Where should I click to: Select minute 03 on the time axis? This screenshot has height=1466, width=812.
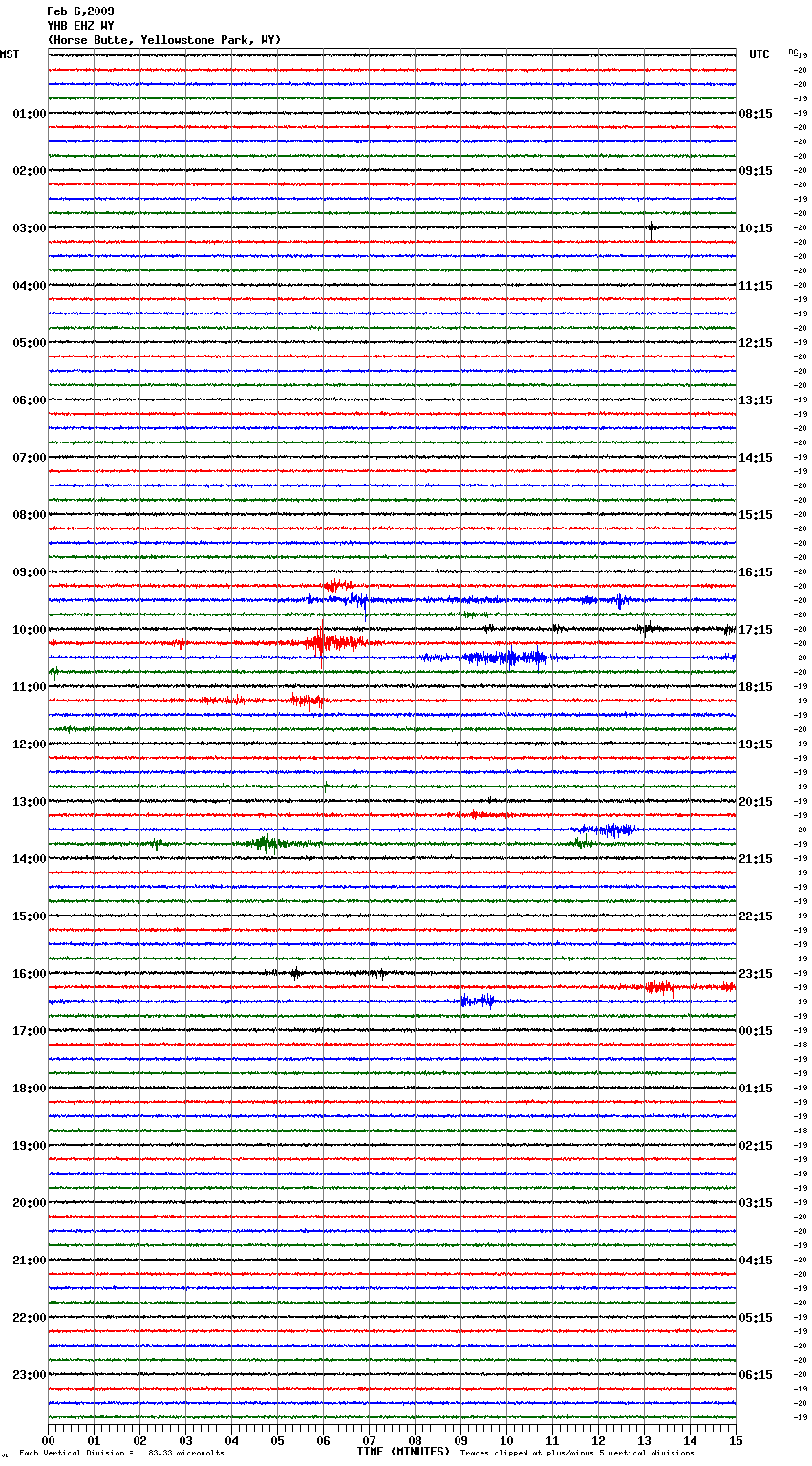(x=185, y=1440)
